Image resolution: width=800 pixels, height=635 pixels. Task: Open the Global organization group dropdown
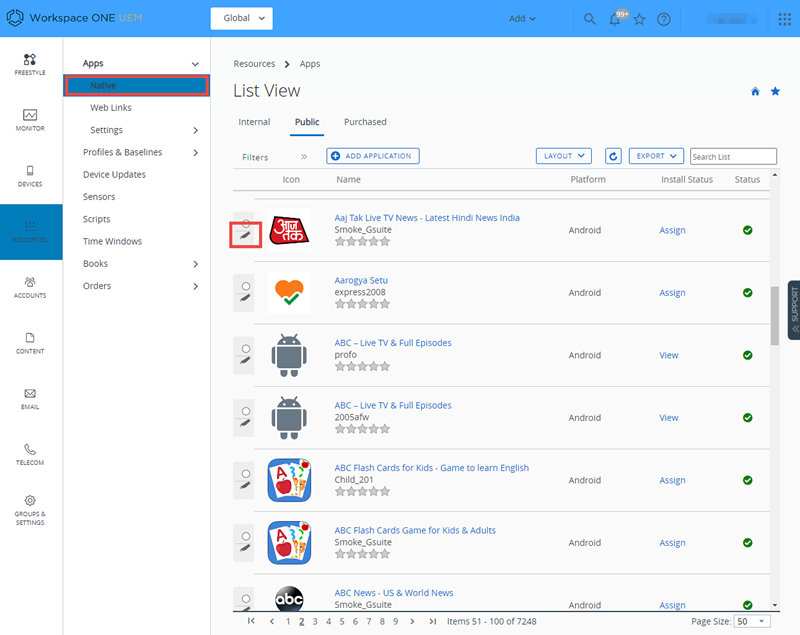click(x=241, y=18)
